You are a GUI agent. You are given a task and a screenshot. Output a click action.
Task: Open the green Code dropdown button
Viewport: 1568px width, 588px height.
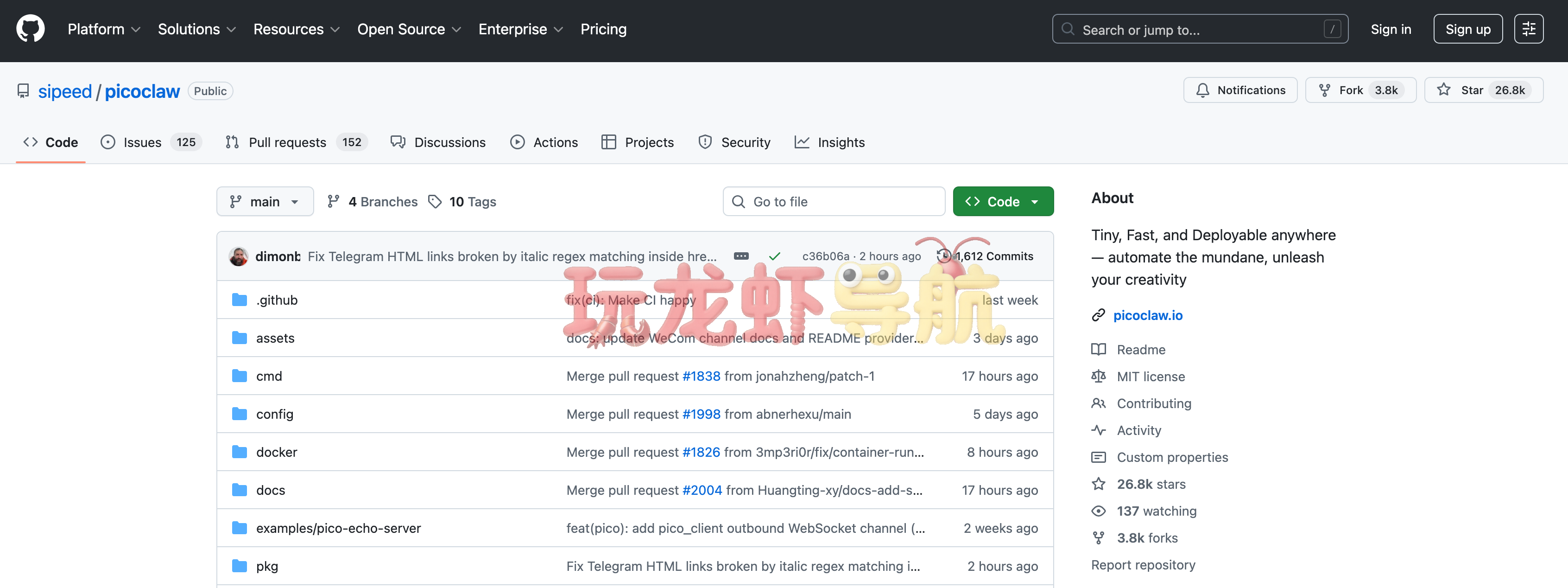1003,202
